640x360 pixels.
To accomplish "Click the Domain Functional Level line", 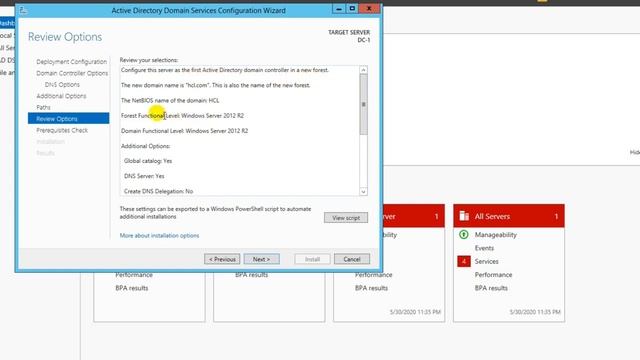I will tap(184, 131).
